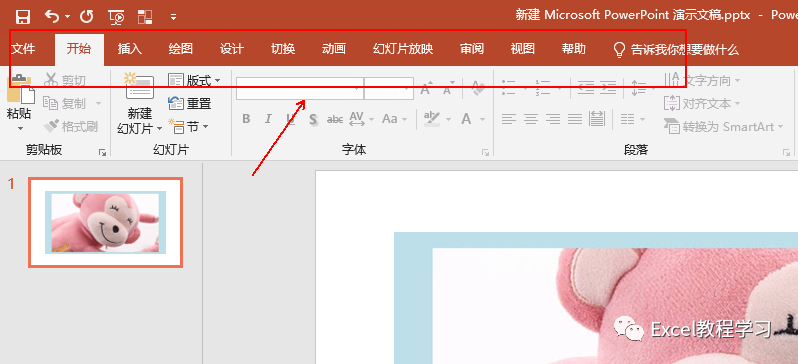Open the 视图 tab

523,49
